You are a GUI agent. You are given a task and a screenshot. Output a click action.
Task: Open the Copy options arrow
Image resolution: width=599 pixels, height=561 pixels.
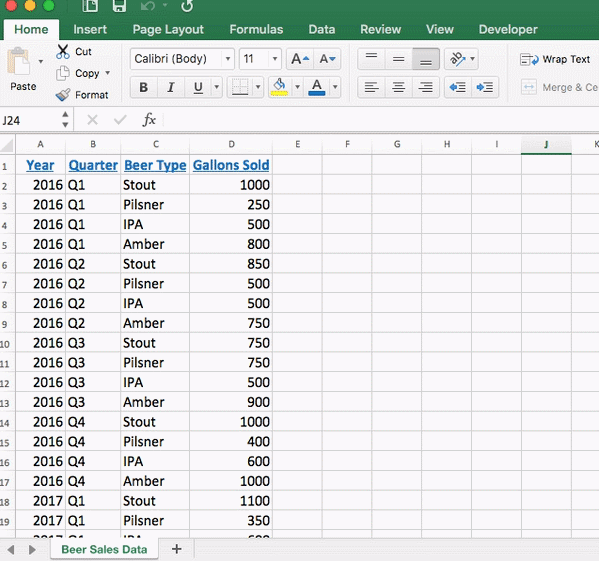point(107,73)
